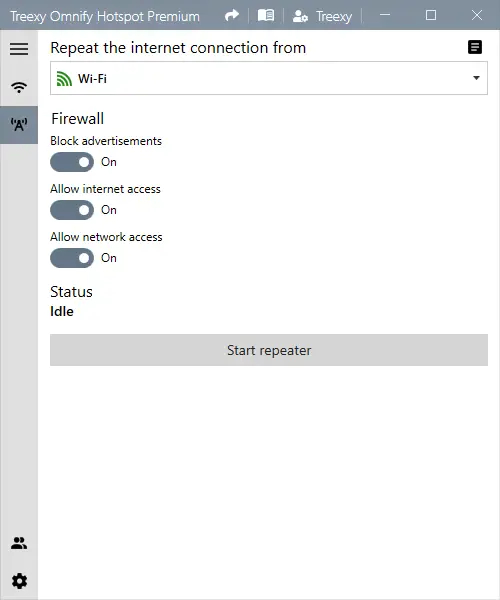Image resolution: width=500 pixels, height=600 pixels.
Task: Disable the Allow internet access switch
Action: pos(72,210)
